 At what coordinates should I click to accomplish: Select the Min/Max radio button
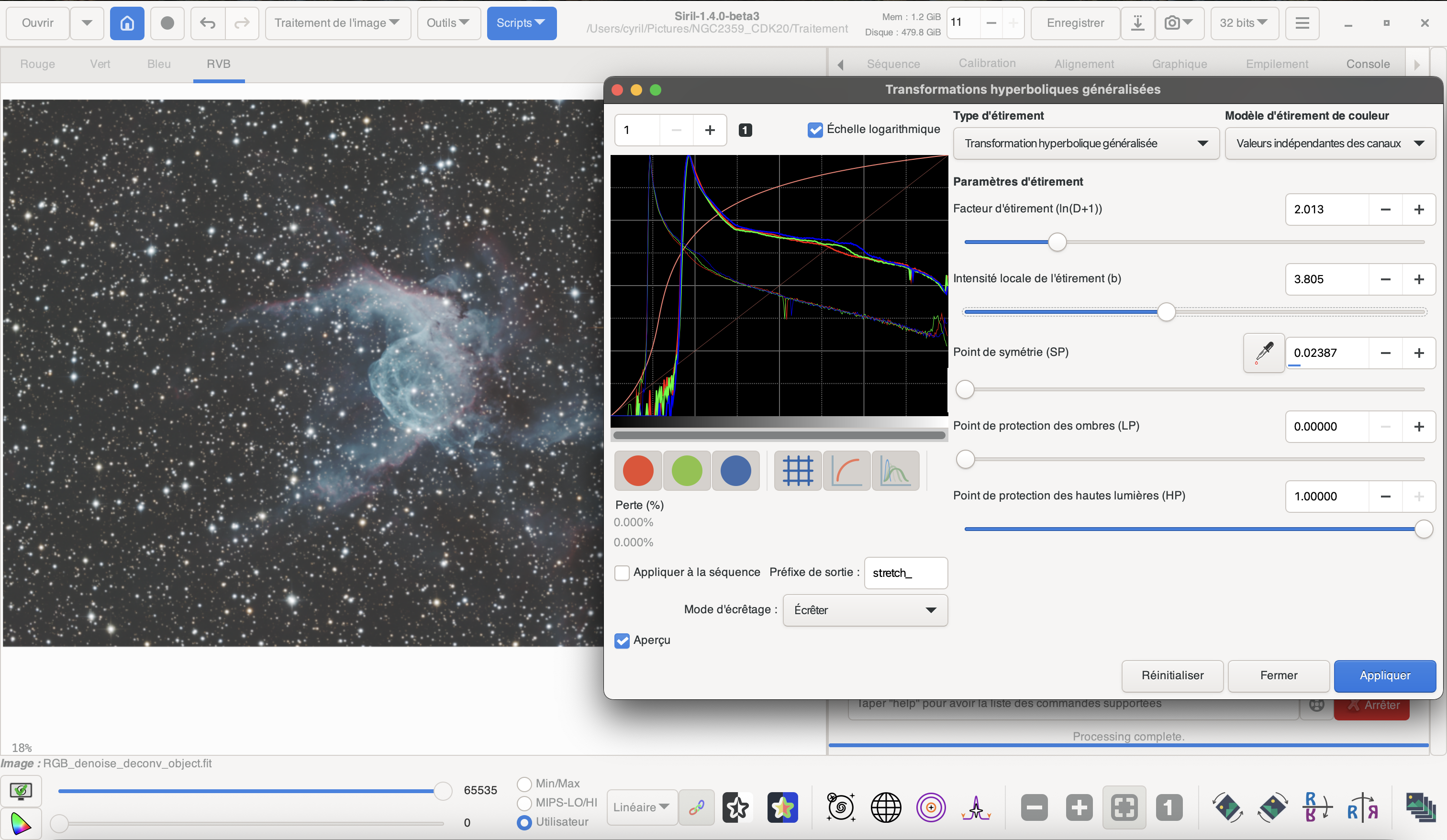[523, 784]
